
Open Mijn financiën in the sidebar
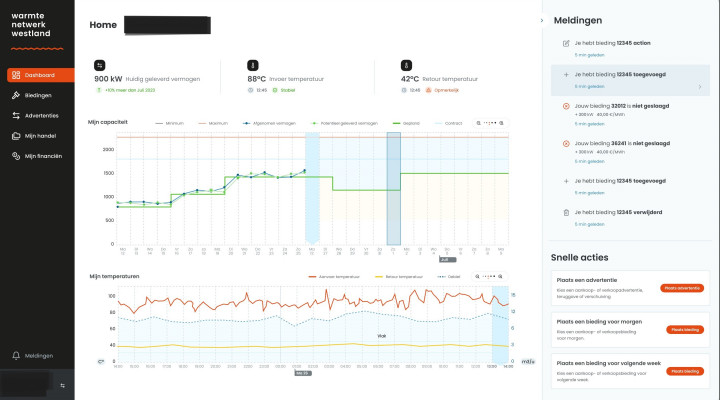38,156
